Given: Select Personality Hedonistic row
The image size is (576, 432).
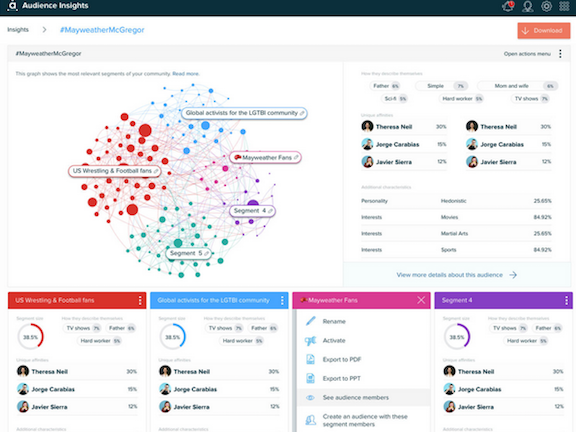Looking at the screenshot, I should [456, 201].
